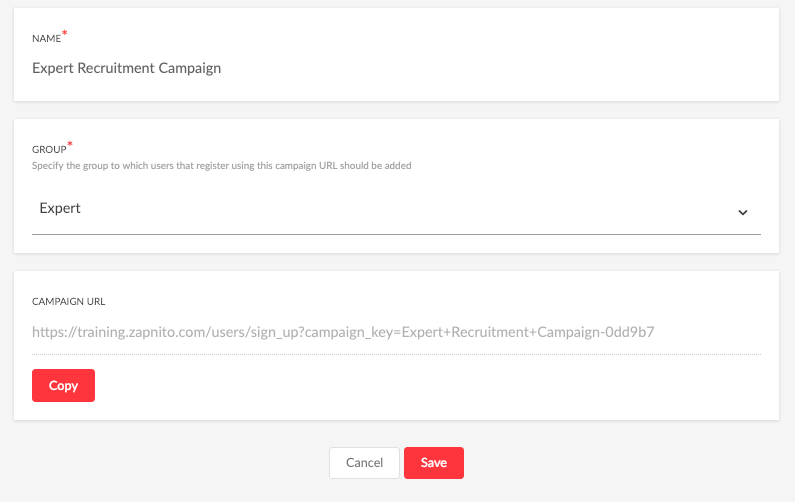The width and height of the screenshot is (795, 502).
Task: Click the group helper description text
Action: point(222,165)
